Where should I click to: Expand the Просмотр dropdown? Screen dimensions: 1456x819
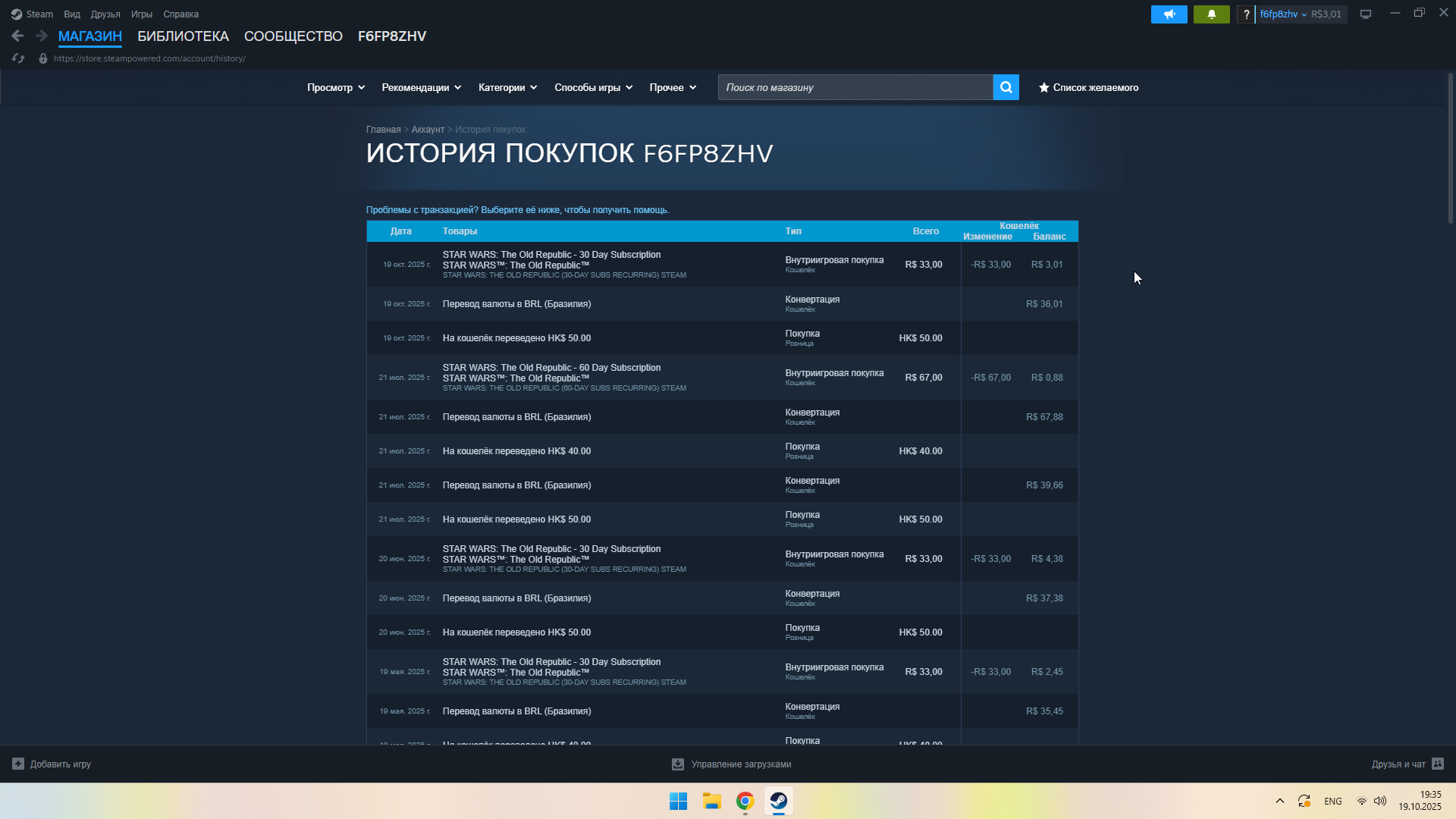[335, 87]
